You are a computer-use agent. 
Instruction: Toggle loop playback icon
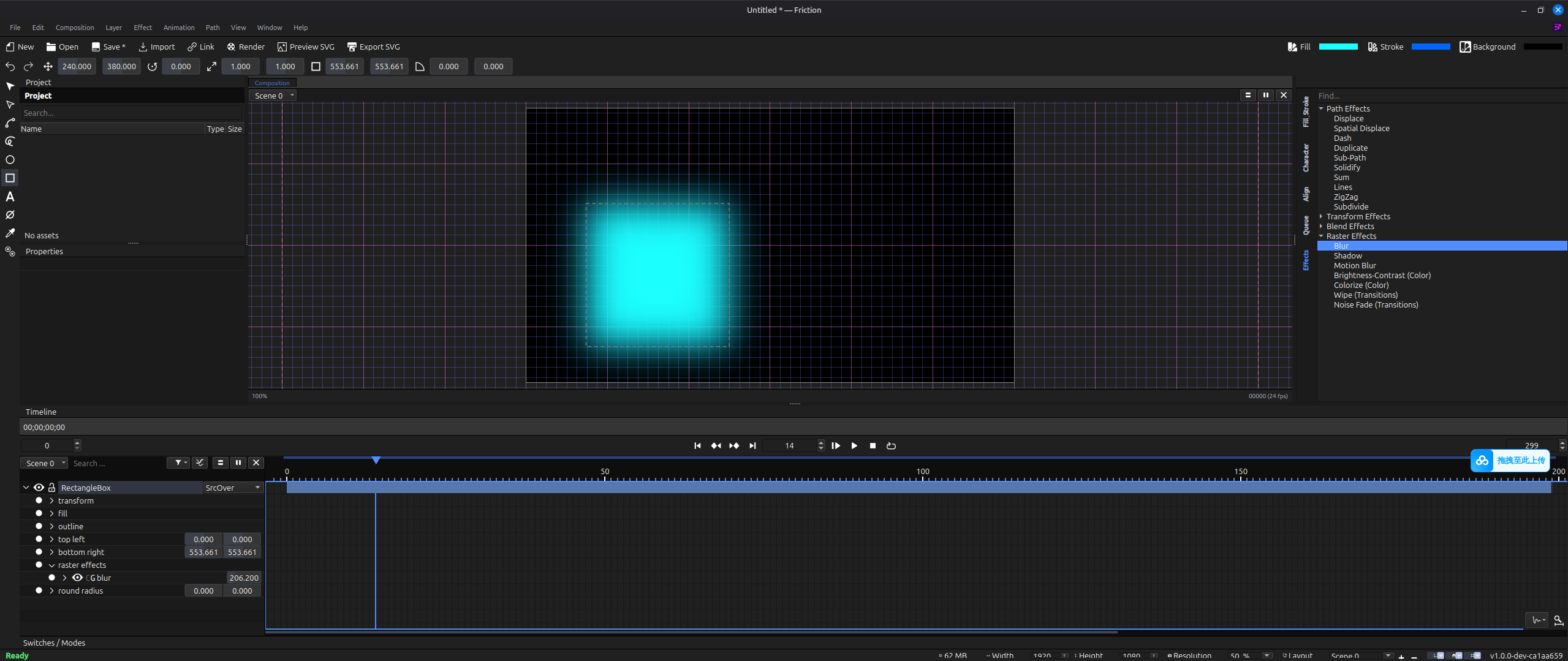(891, 446)
